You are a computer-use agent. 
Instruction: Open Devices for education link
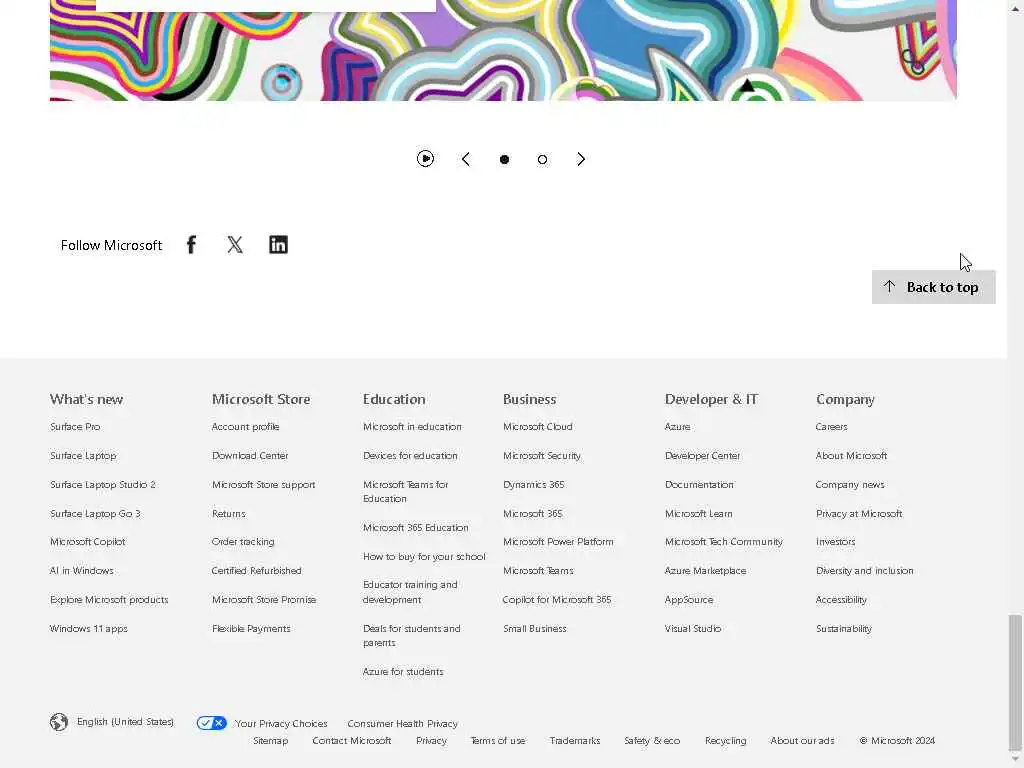(x=410, y=455)
